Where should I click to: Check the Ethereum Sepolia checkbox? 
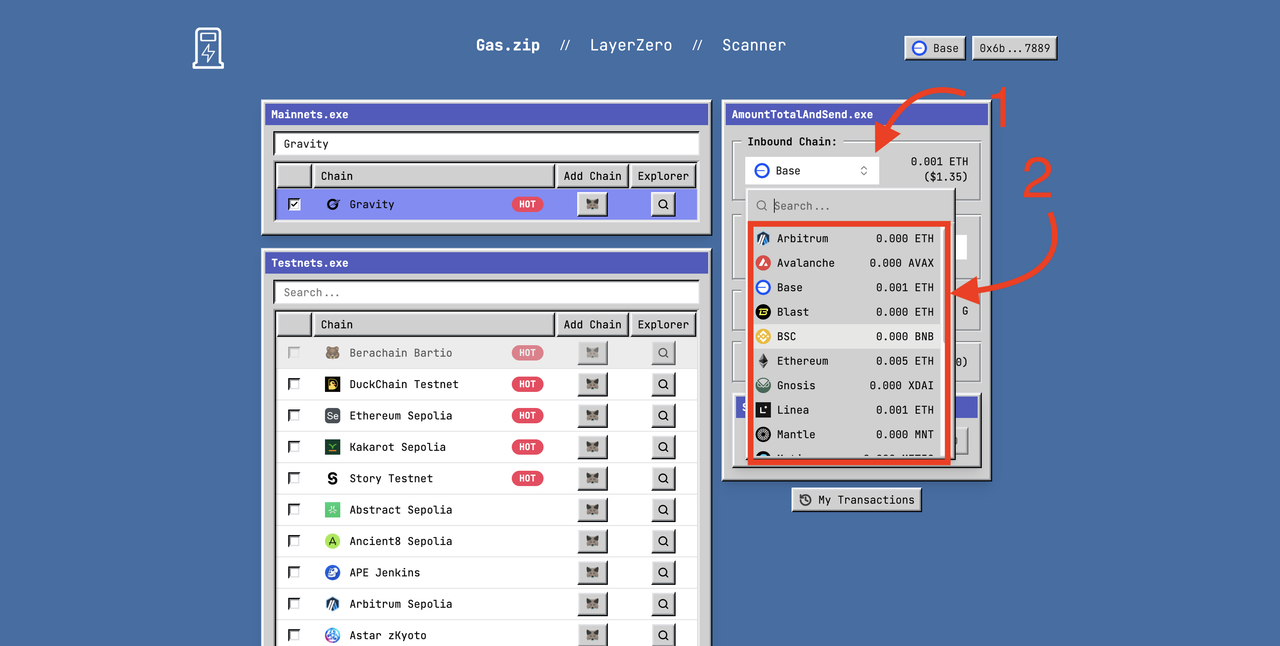coord(294,415)
